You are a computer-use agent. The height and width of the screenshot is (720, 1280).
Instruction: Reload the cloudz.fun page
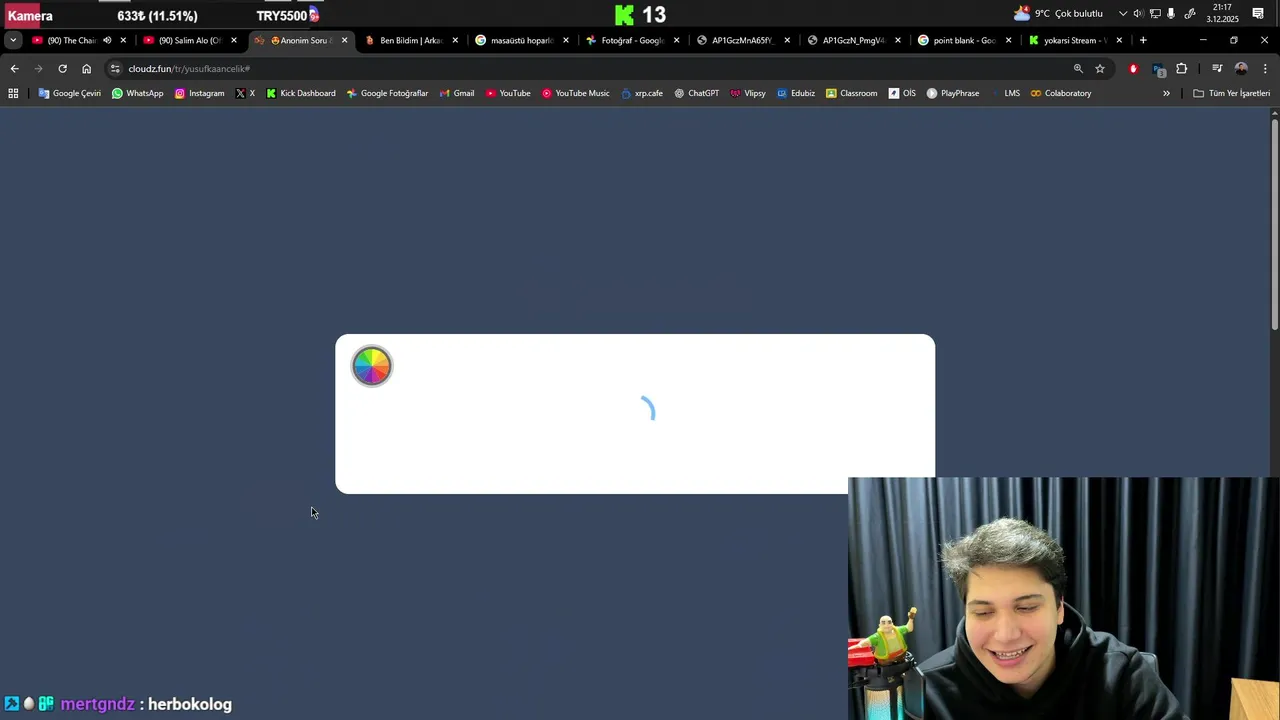coord(62,68)
